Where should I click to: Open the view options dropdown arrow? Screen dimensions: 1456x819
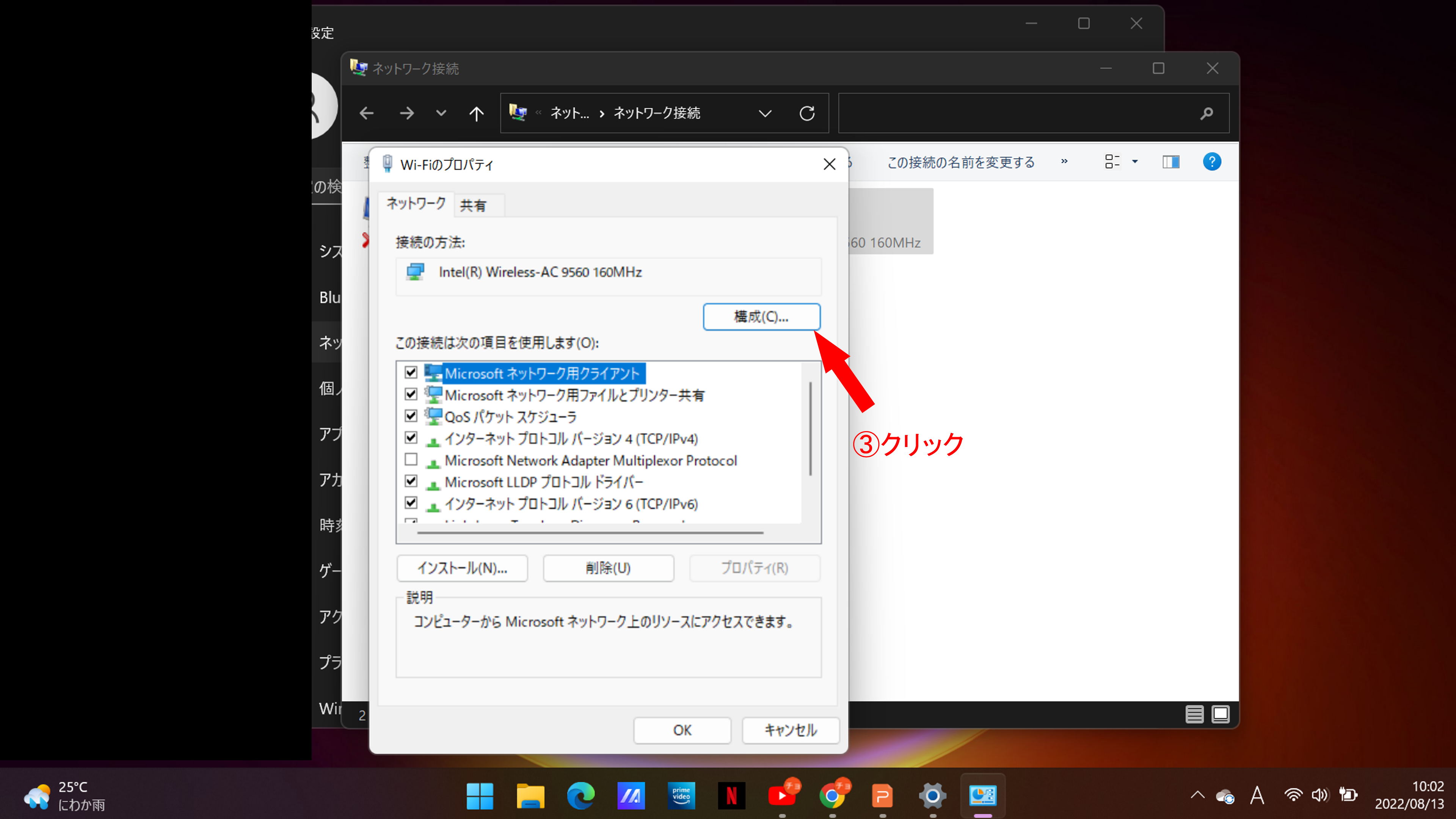1134,162
